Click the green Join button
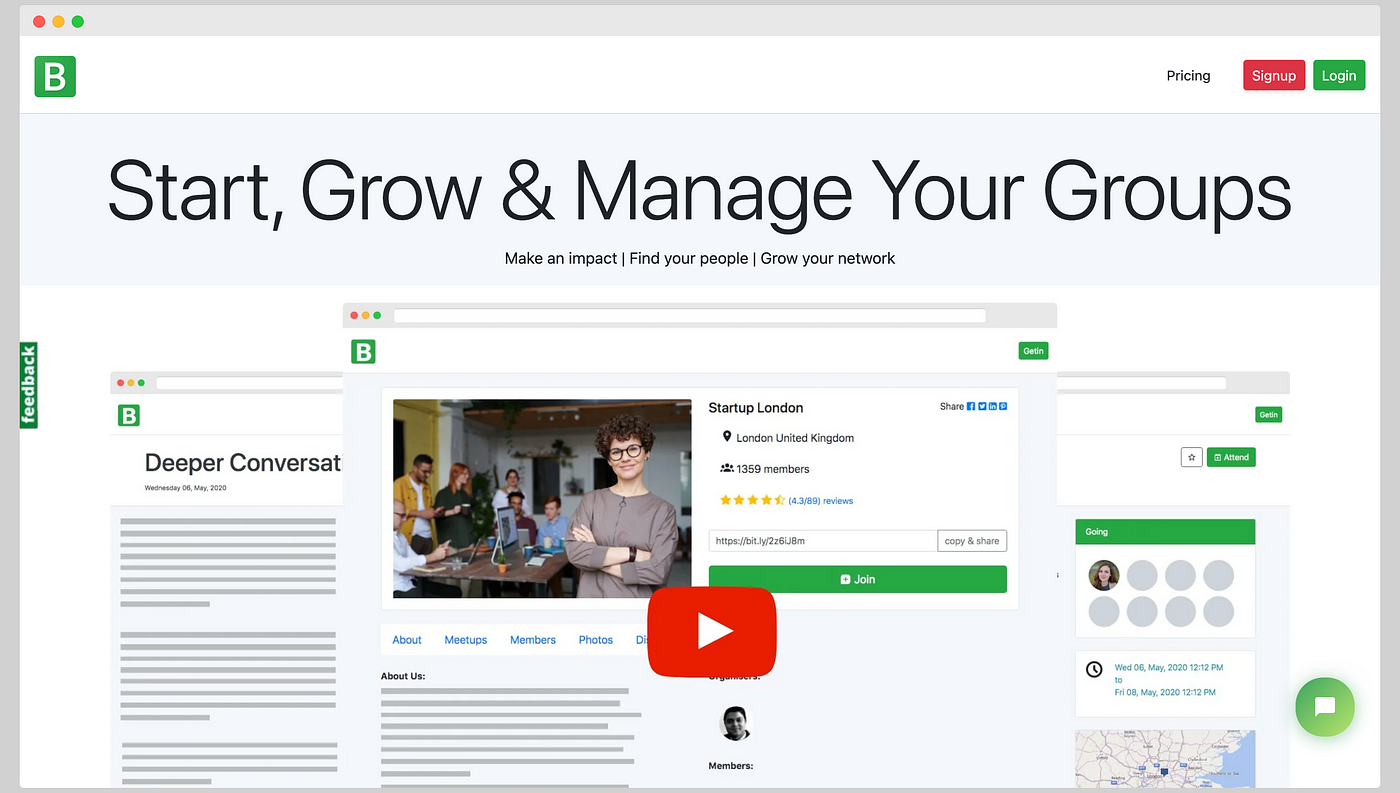Screen dimensions: 1400x793 858,579
